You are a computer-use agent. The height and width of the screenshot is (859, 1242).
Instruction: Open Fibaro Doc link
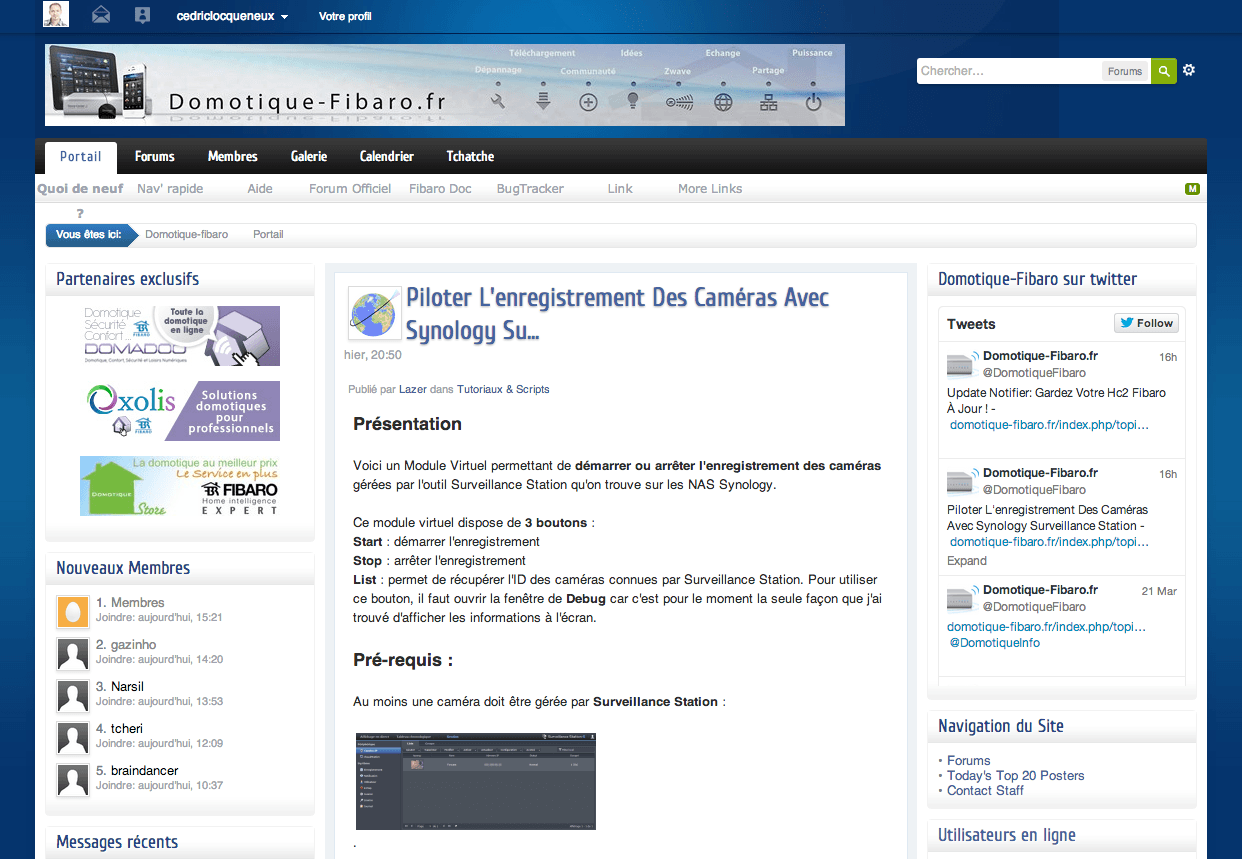tap(440, 188)
